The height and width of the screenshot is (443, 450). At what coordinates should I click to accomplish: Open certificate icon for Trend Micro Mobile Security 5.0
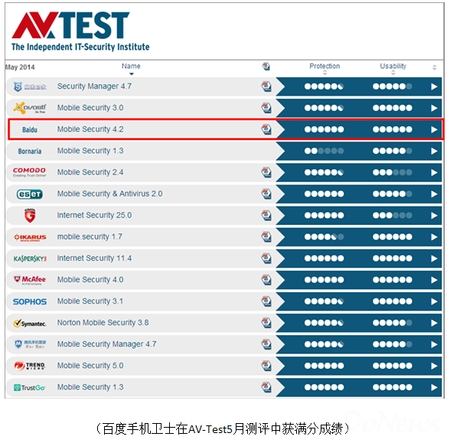[266, 366]
